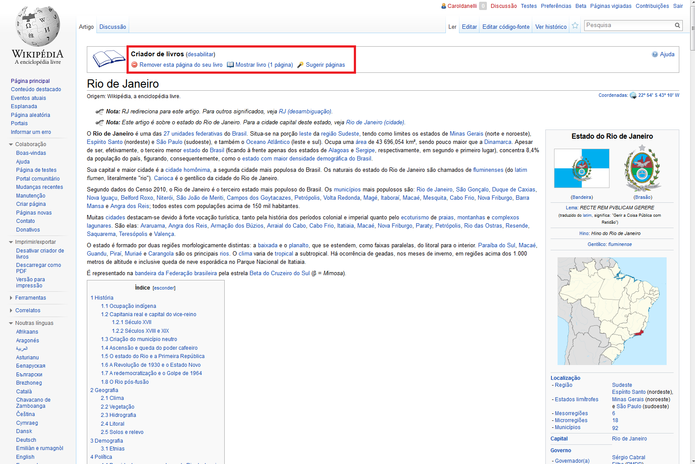Go to Página principal in the sidebar

click(30, 81)
